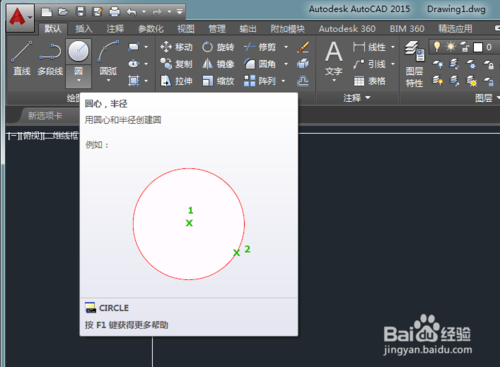Open Layer Properties (图层特性) manager
This screenshot has height=367, width=500.
click(414, 63)
